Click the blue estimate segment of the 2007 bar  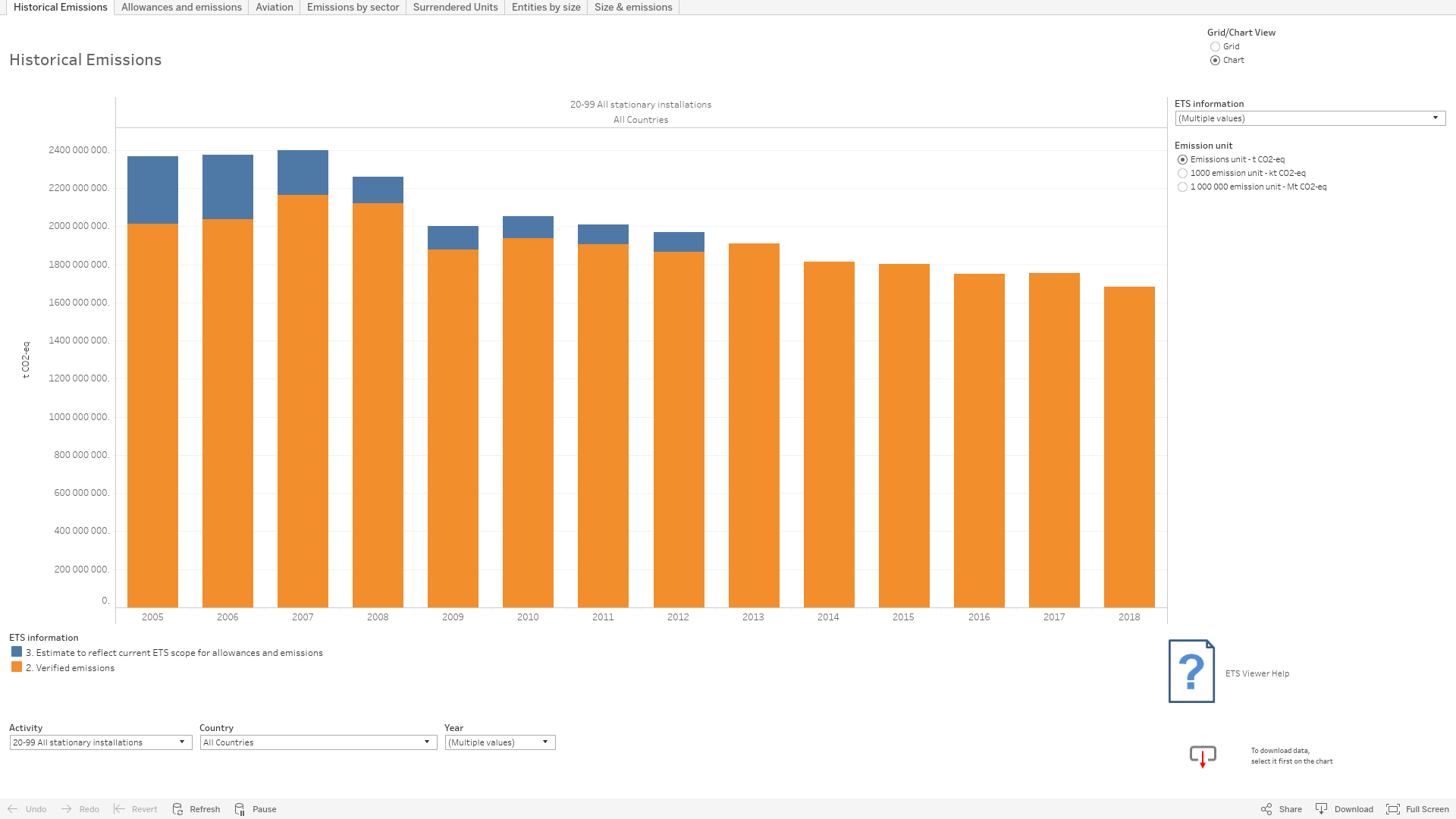coord(303,172)
